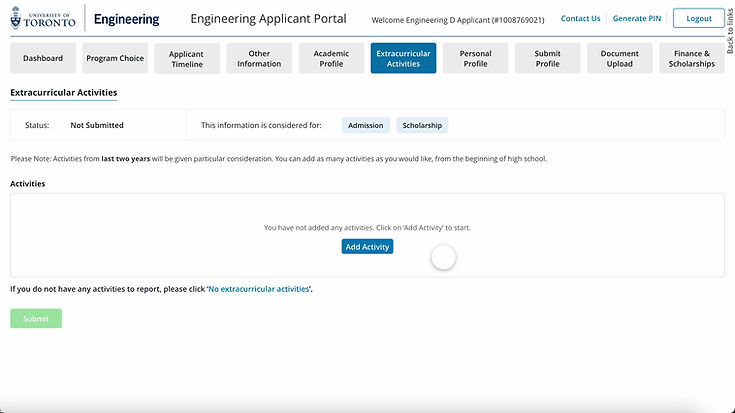Select the Extracurricular Activities tab
The height and width of the screenshot is (413, 735).
[x=403, y=58]
